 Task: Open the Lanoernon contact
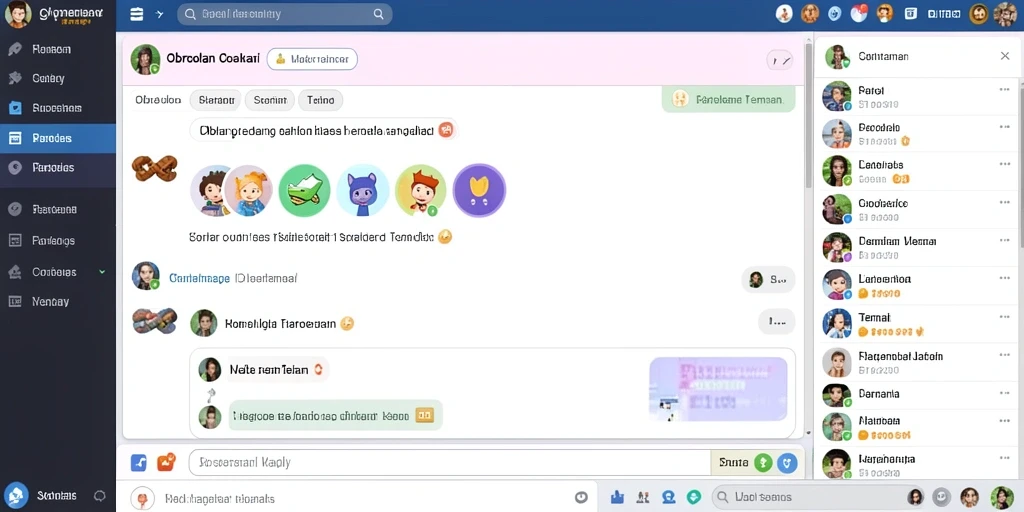pyautogui.click(x=917, y=285)
